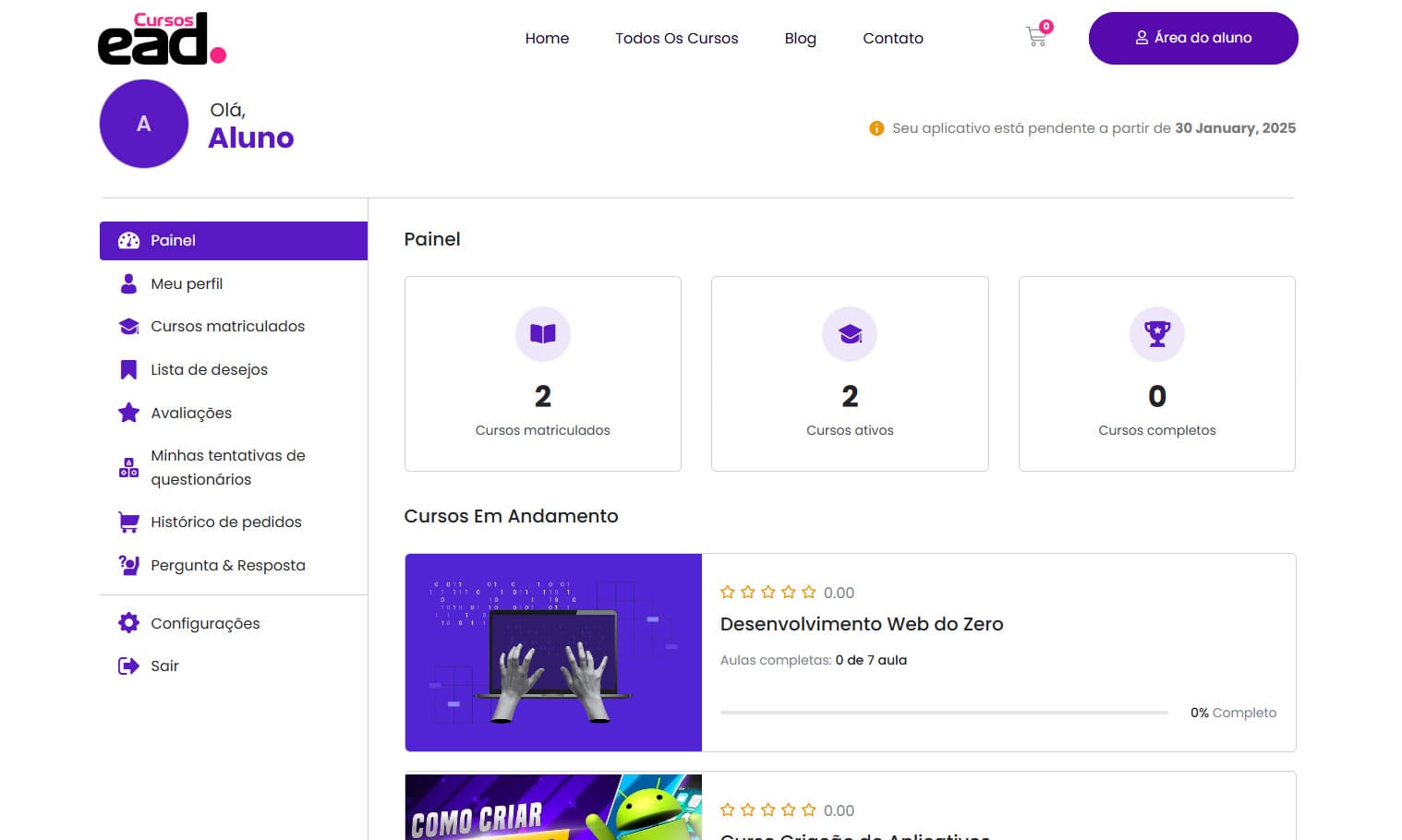Viewport: 1402px width, 840px height.
Task: Click the open book icon in enrolled courses card
Action: pos(543,333)
